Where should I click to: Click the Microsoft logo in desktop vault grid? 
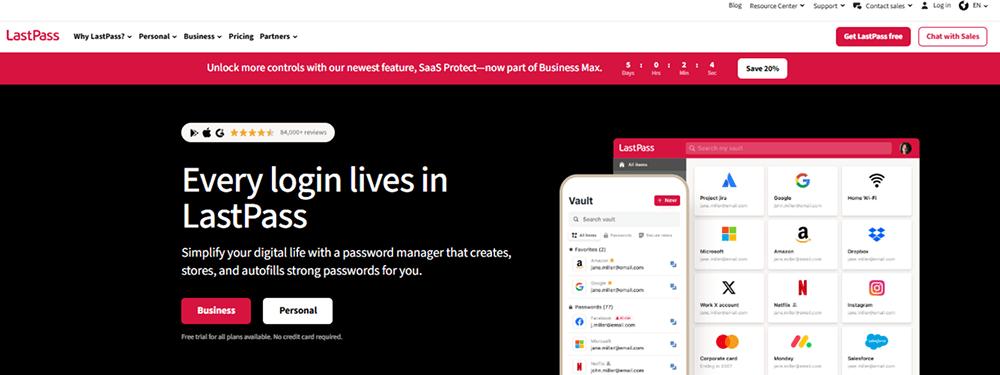pyautogui.click(x=728, y=234)
